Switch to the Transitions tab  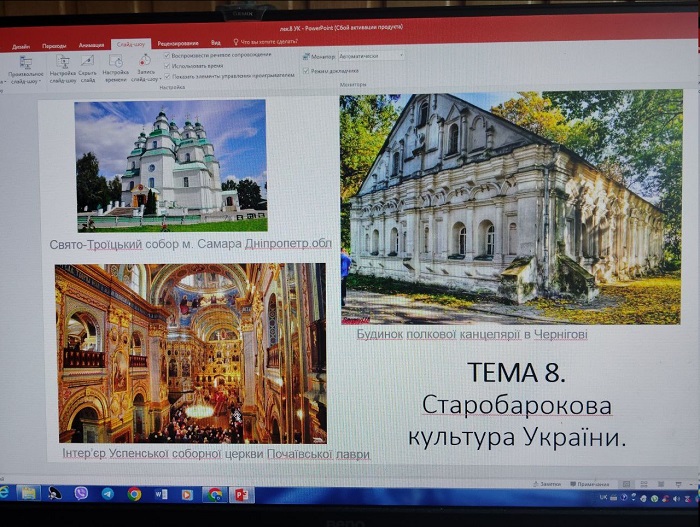click(x=54, y=45)
